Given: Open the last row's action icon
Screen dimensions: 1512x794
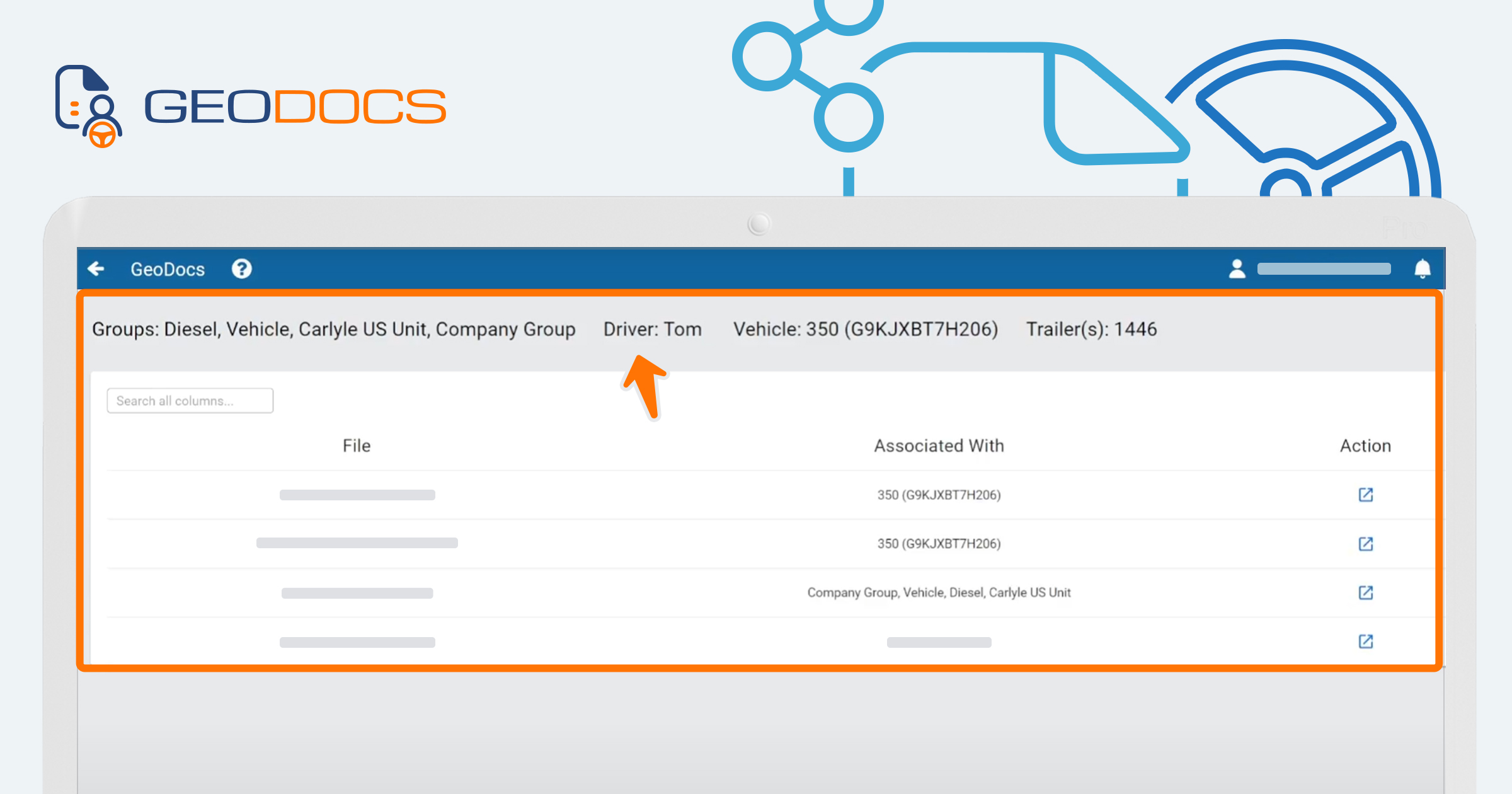Looking at the screenshot, I should click(1366, 642).
